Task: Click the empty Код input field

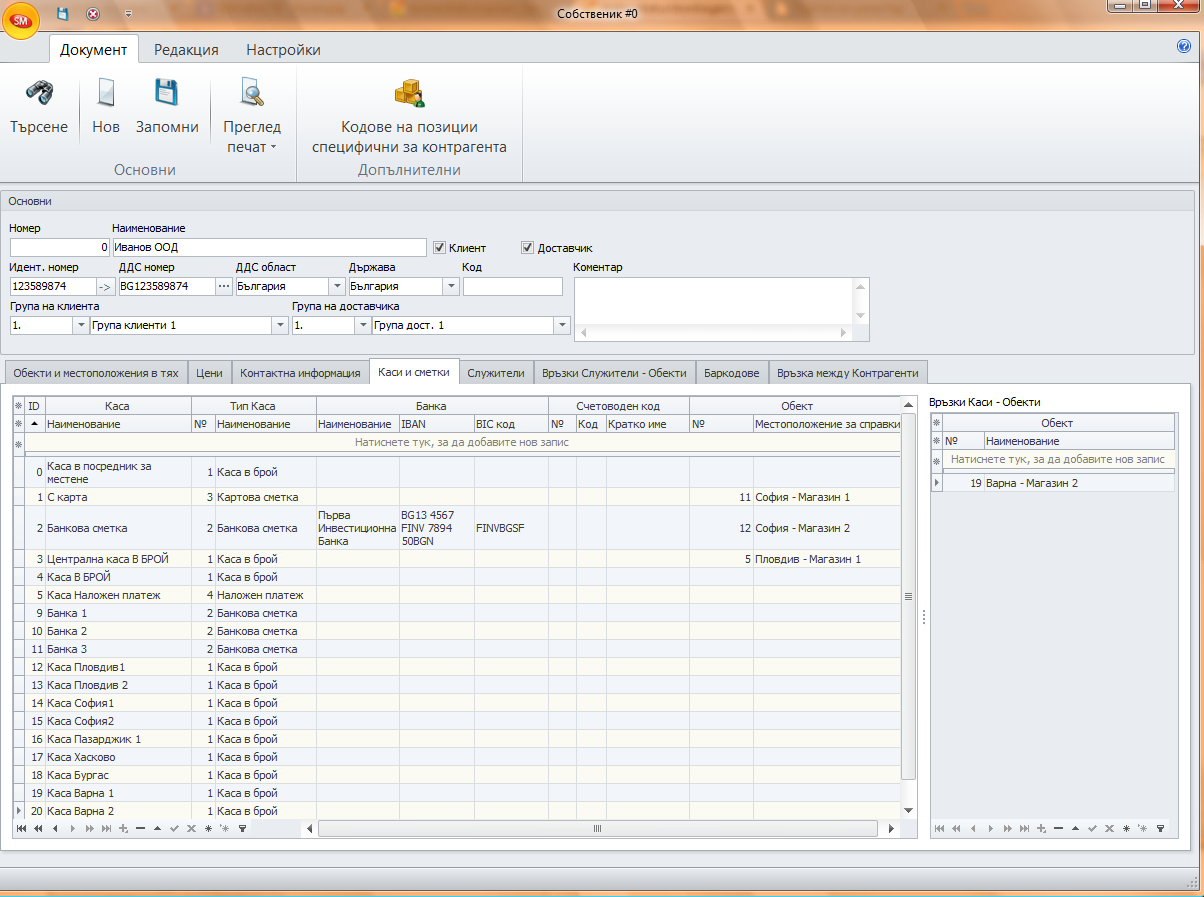Action: point(513,287)
